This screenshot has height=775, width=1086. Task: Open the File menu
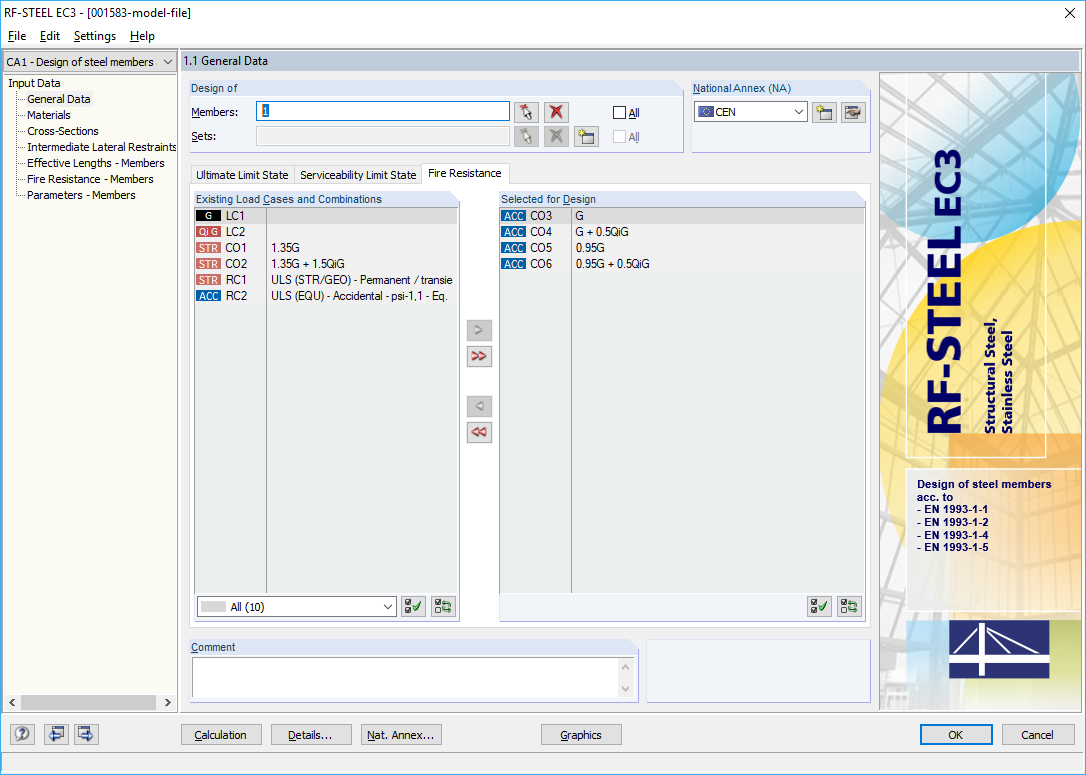click(17, 36)
